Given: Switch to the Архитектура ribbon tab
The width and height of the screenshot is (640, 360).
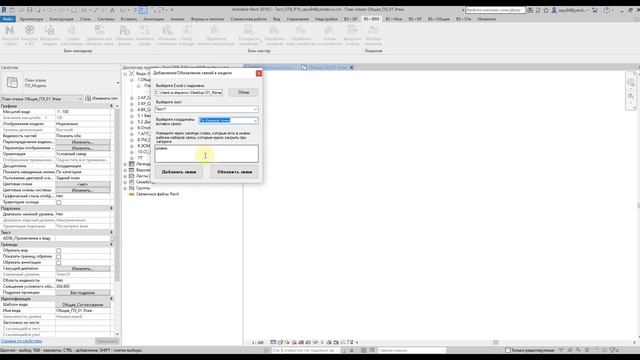Looking at the screenshot, I should pos(31,19).
